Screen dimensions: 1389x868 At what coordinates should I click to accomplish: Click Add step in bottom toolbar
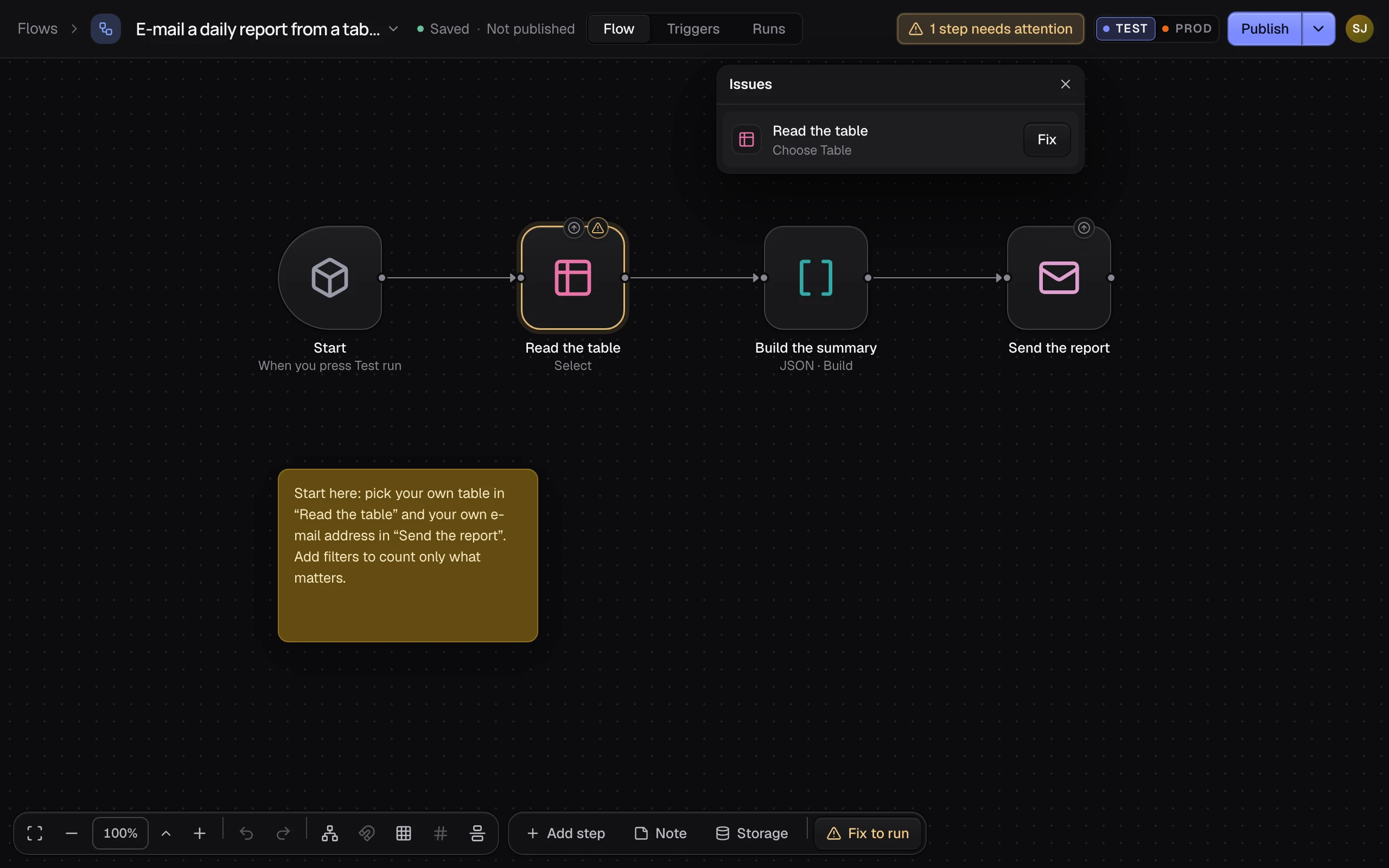click(x=566, y=833)
